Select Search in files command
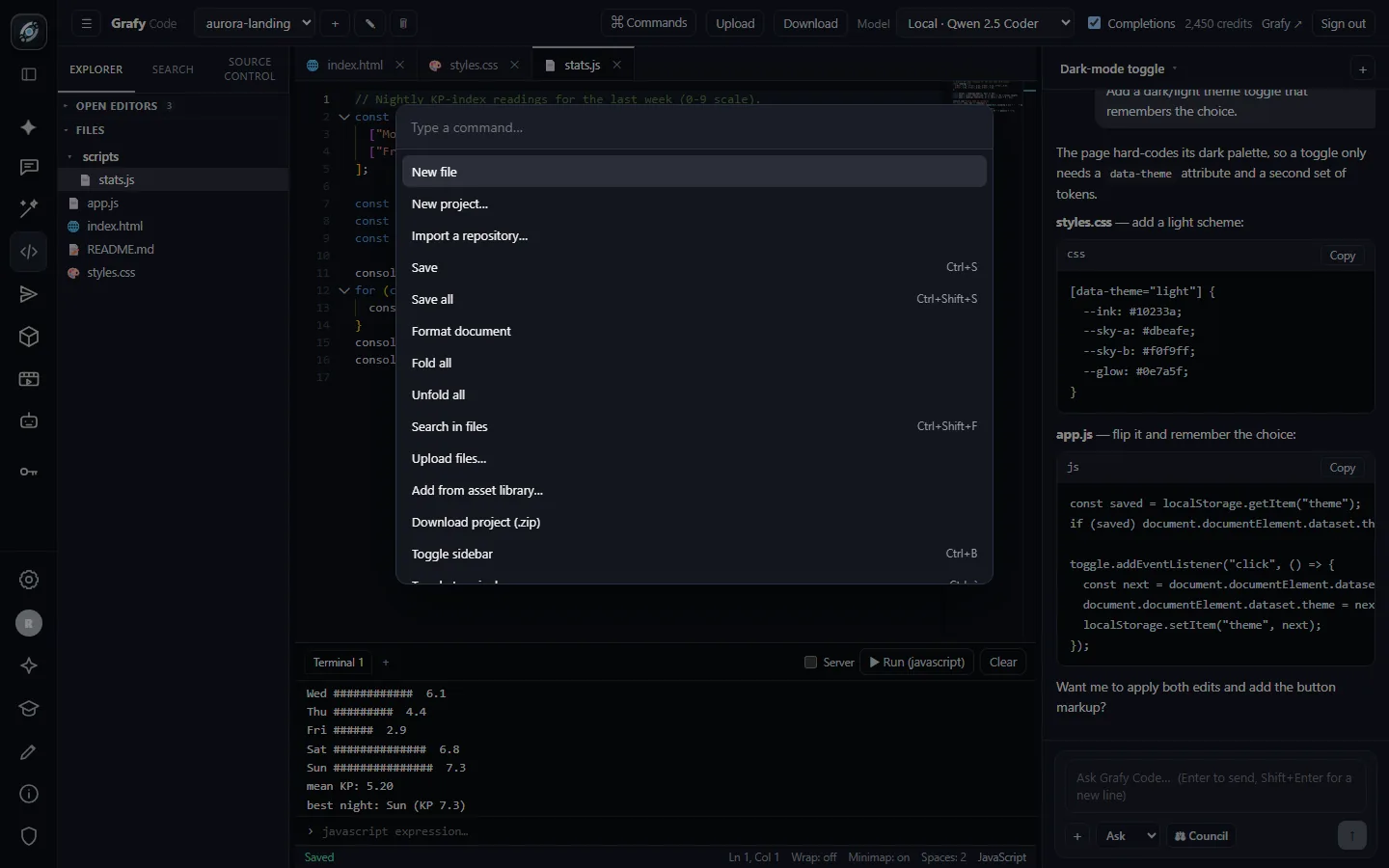This screenshot has width=1389, height=868. 694,426
